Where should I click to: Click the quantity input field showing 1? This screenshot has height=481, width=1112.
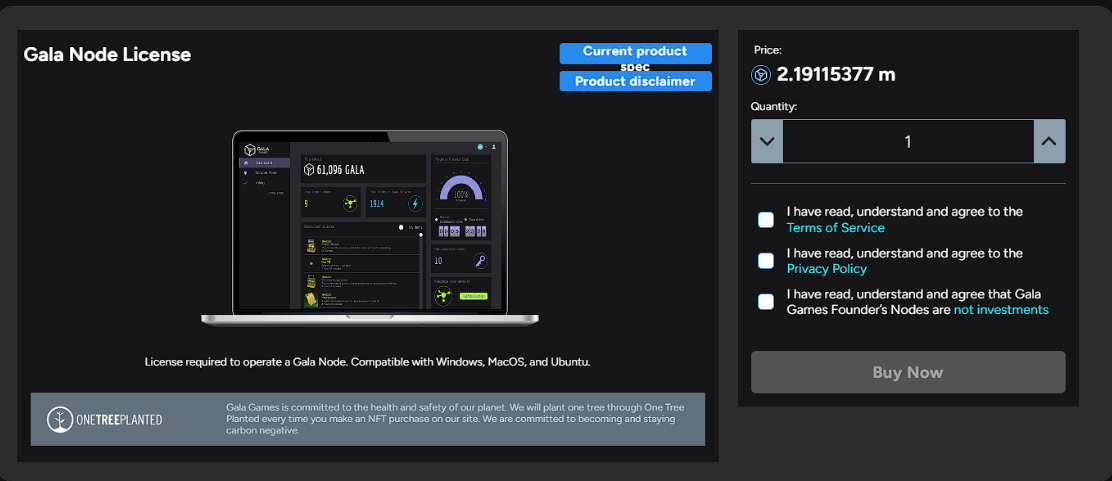(x=908, y=141)
